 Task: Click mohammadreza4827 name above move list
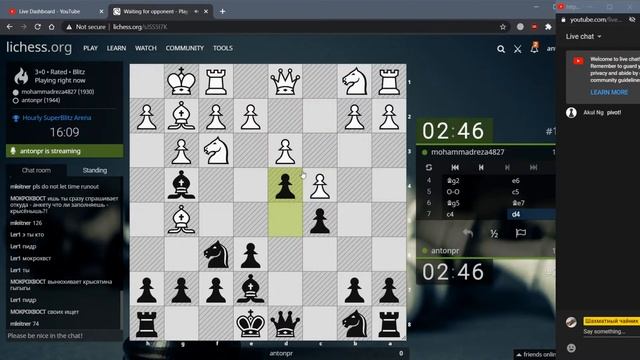click(x=468, y=152)
